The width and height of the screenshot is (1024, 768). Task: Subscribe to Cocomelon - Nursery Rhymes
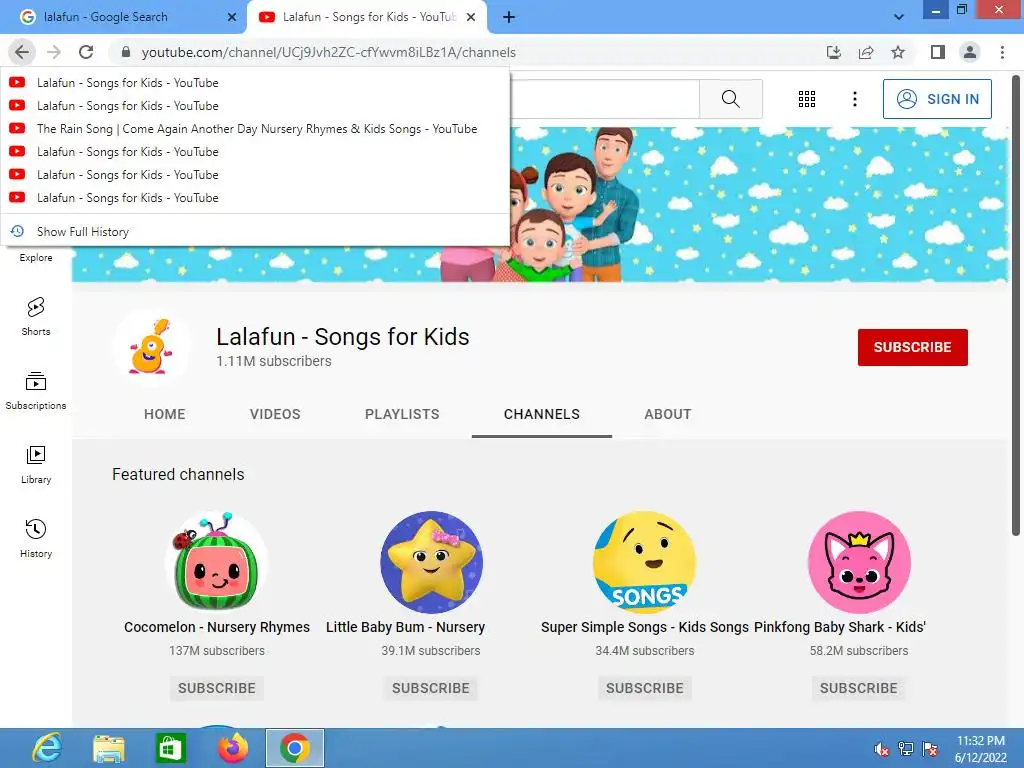click(x=217, y=688)
